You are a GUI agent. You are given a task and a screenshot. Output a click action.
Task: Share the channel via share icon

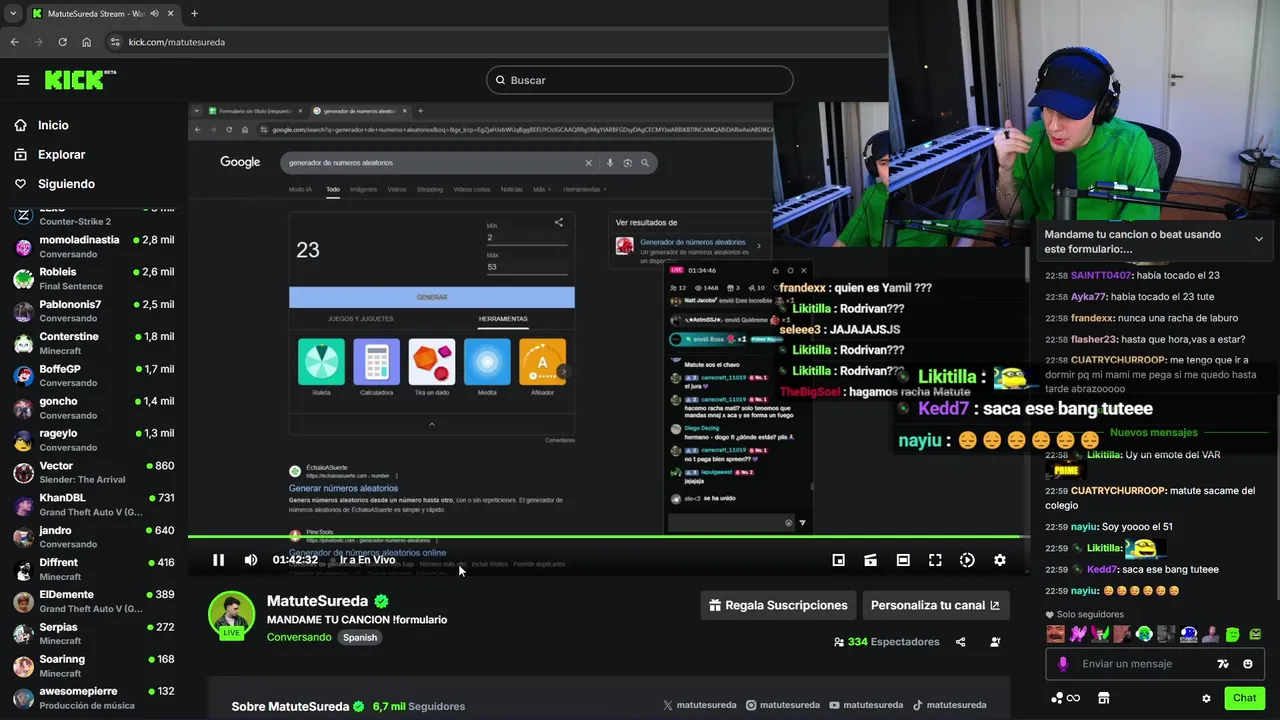(x=961, y=642)
